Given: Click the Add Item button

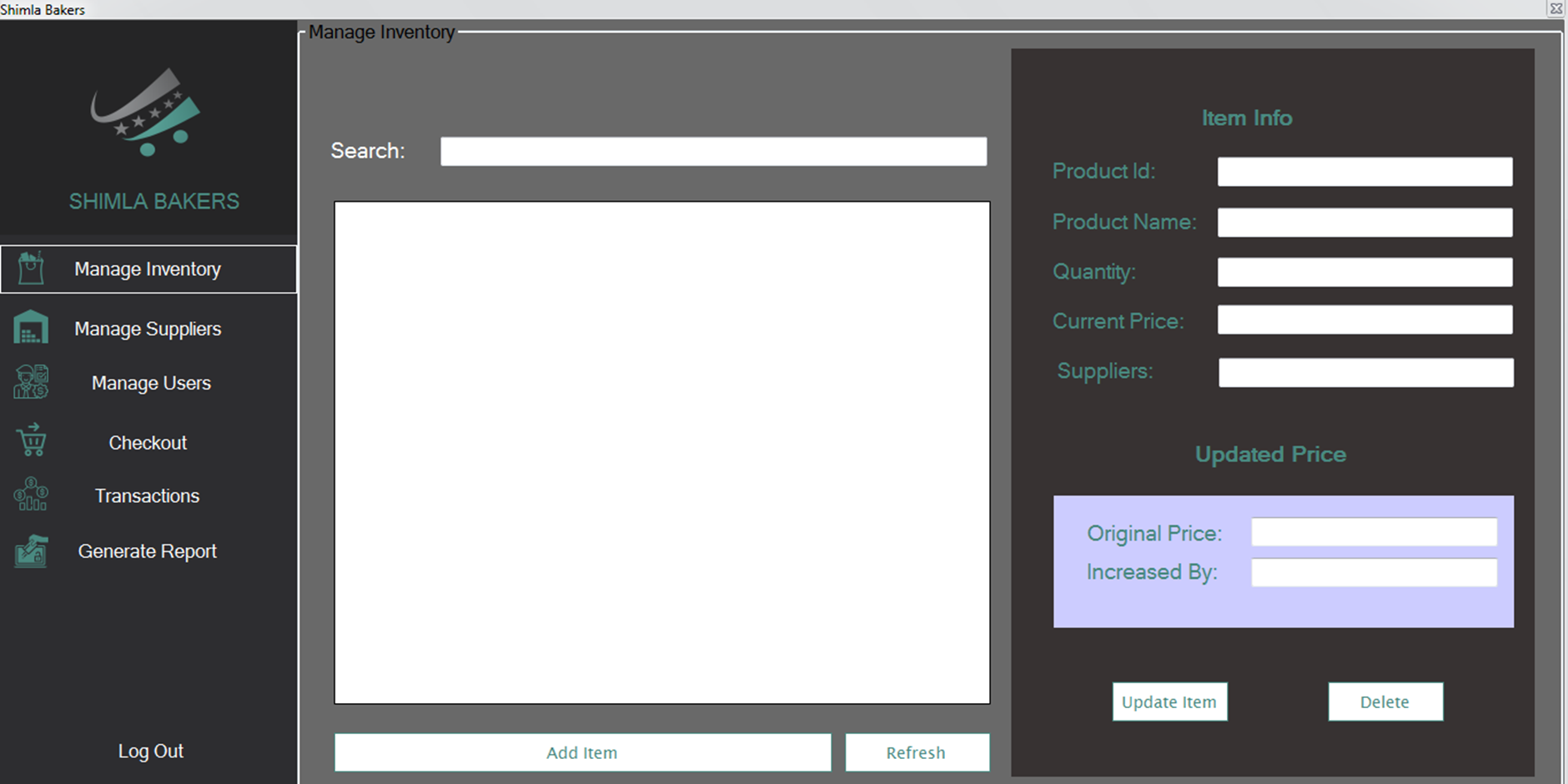Looking at the screenshot, I should click(582, 752).
